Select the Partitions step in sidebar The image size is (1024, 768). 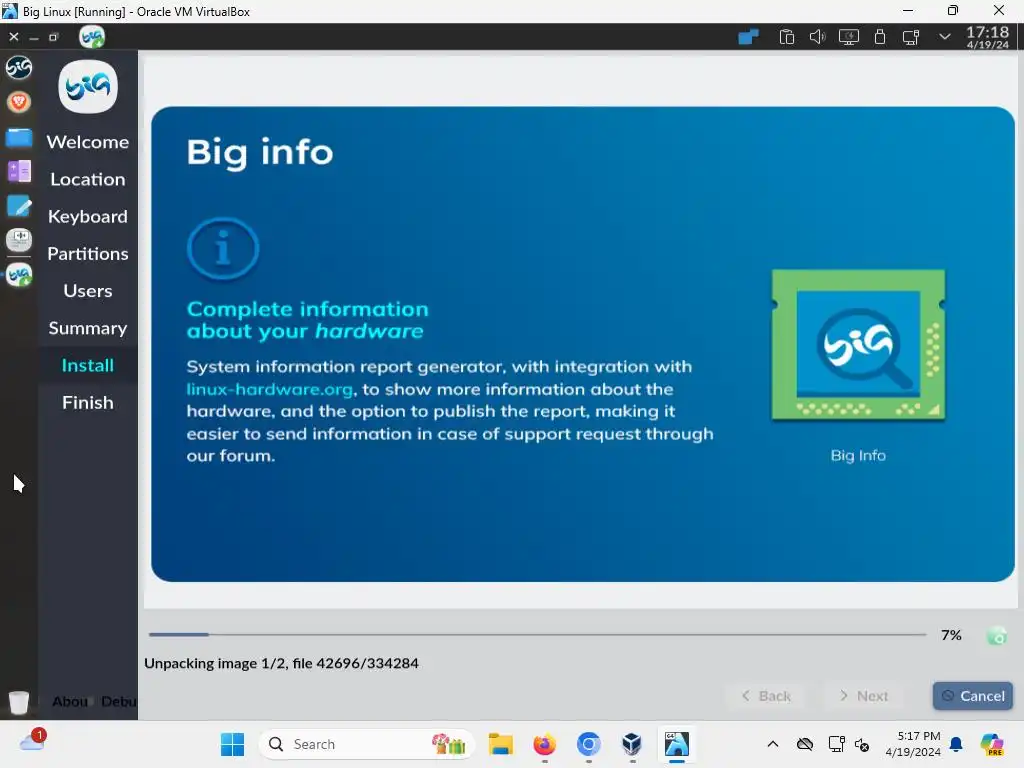88,253
